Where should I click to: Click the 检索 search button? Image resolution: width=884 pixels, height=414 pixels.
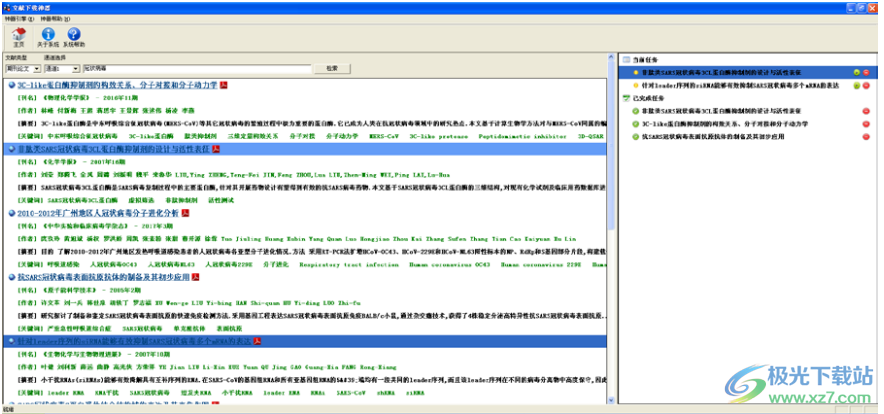[333, 68]
